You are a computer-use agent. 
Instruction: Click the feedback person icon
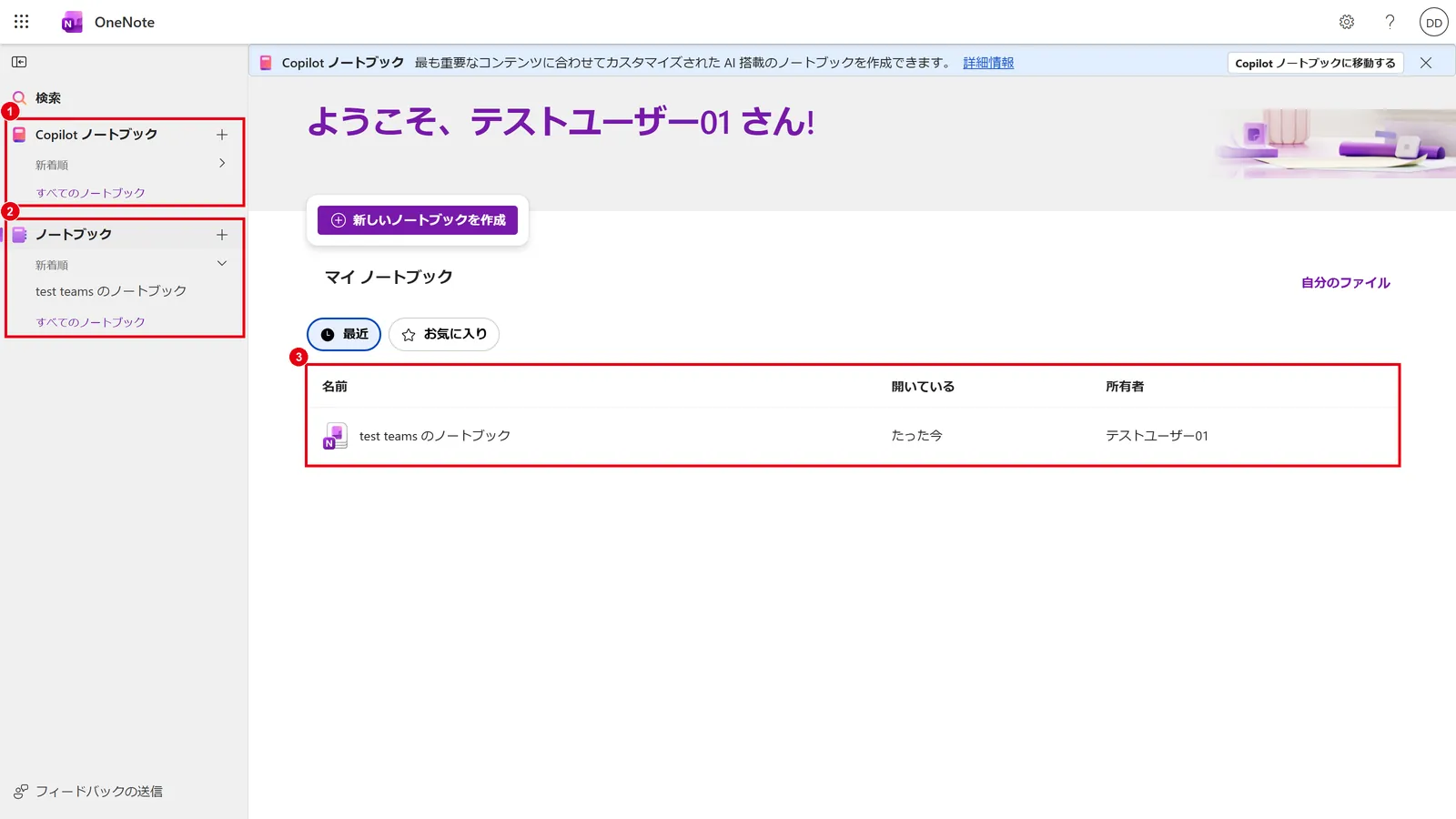[x=21, y=792]
